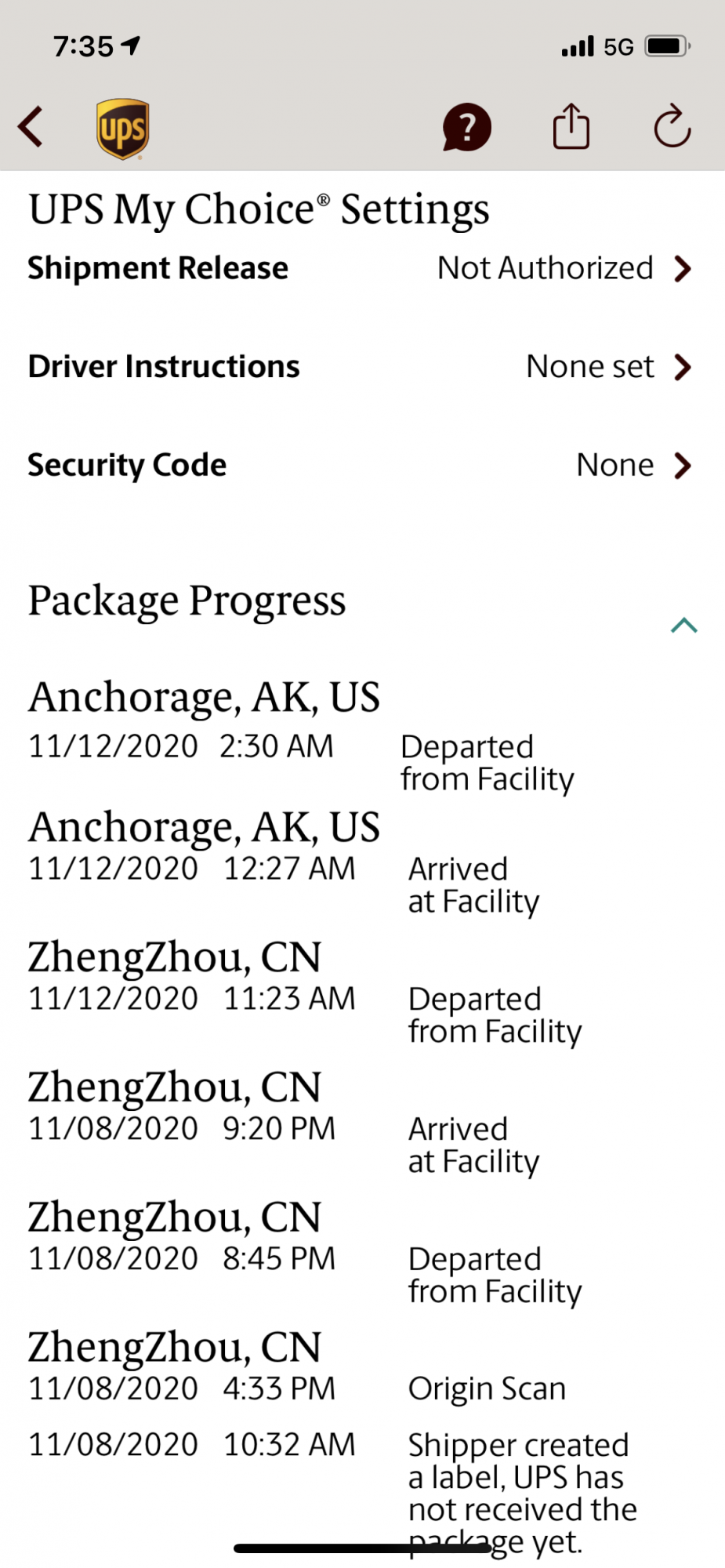
Task: Collapse the Package Progress section
Action: tap(683, 625)
